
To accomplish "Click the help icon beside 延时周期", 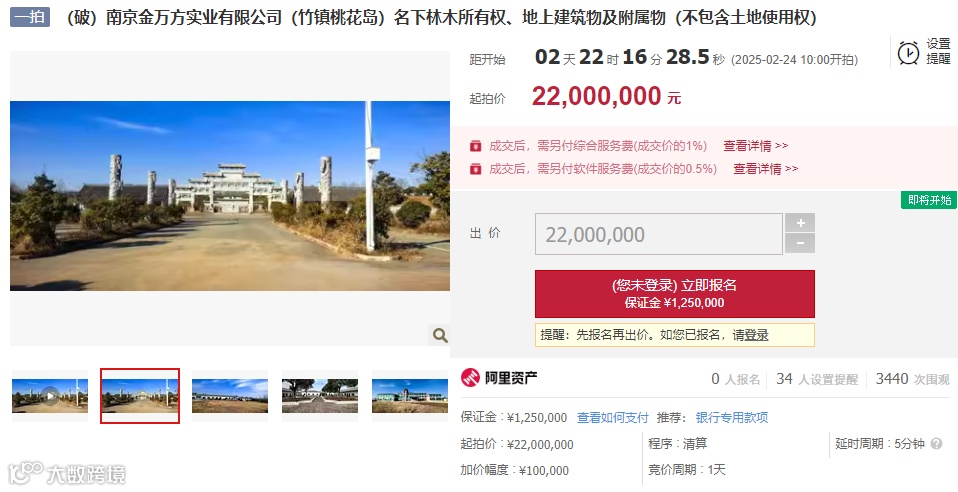I will [936, 444].
